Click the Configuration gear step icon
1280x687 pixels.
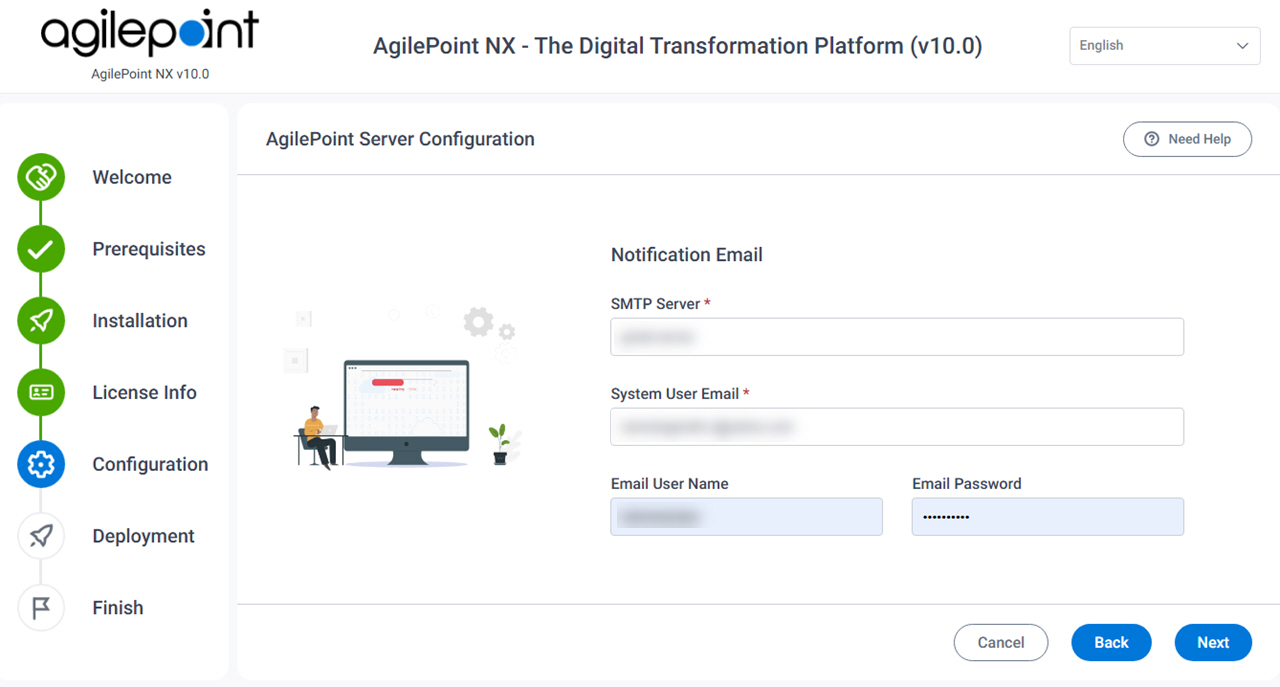coord(41,464)
